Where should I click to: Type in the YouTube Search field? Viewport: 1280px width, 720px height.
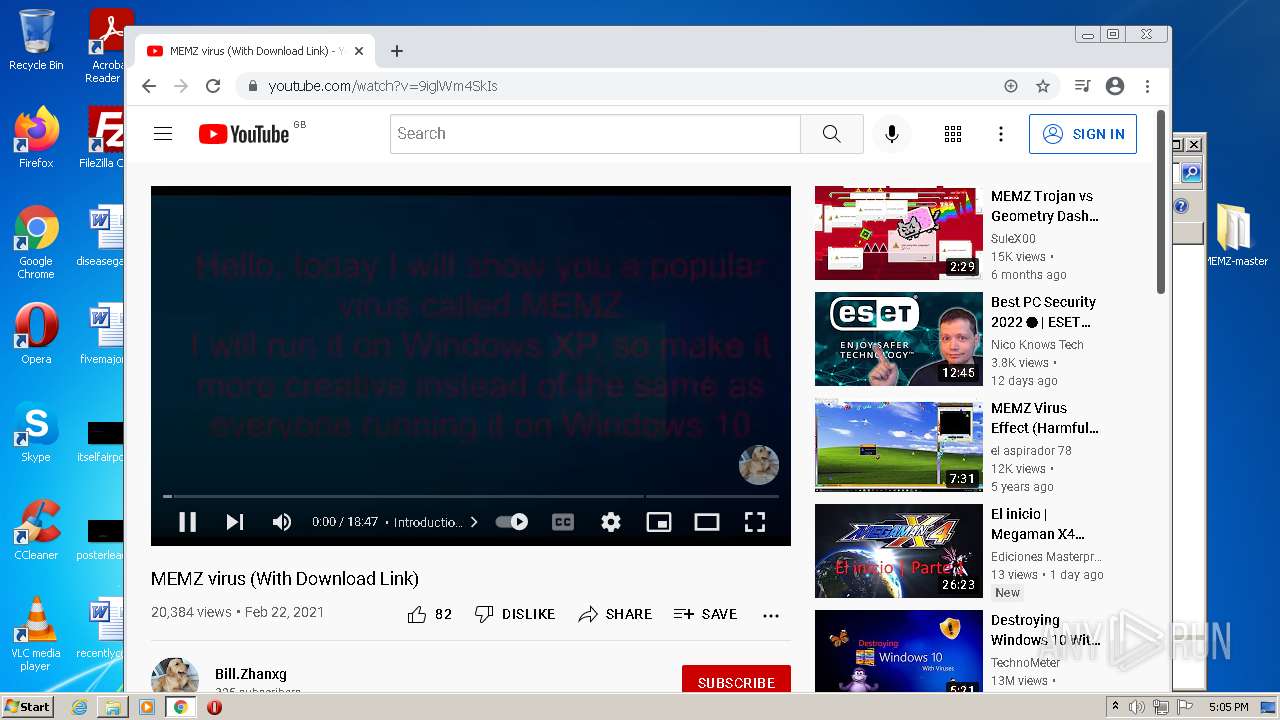coord(595,134)
